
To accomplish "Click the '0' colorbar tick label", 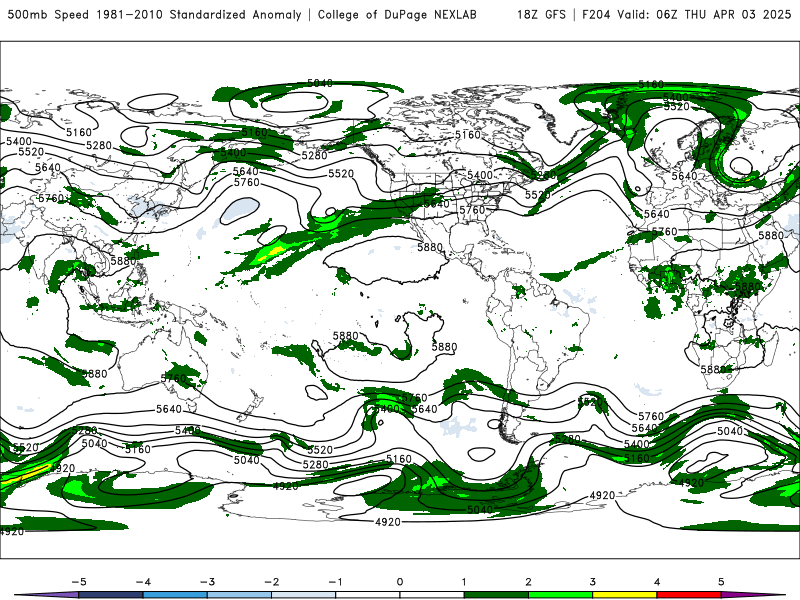I will (400, 582).
